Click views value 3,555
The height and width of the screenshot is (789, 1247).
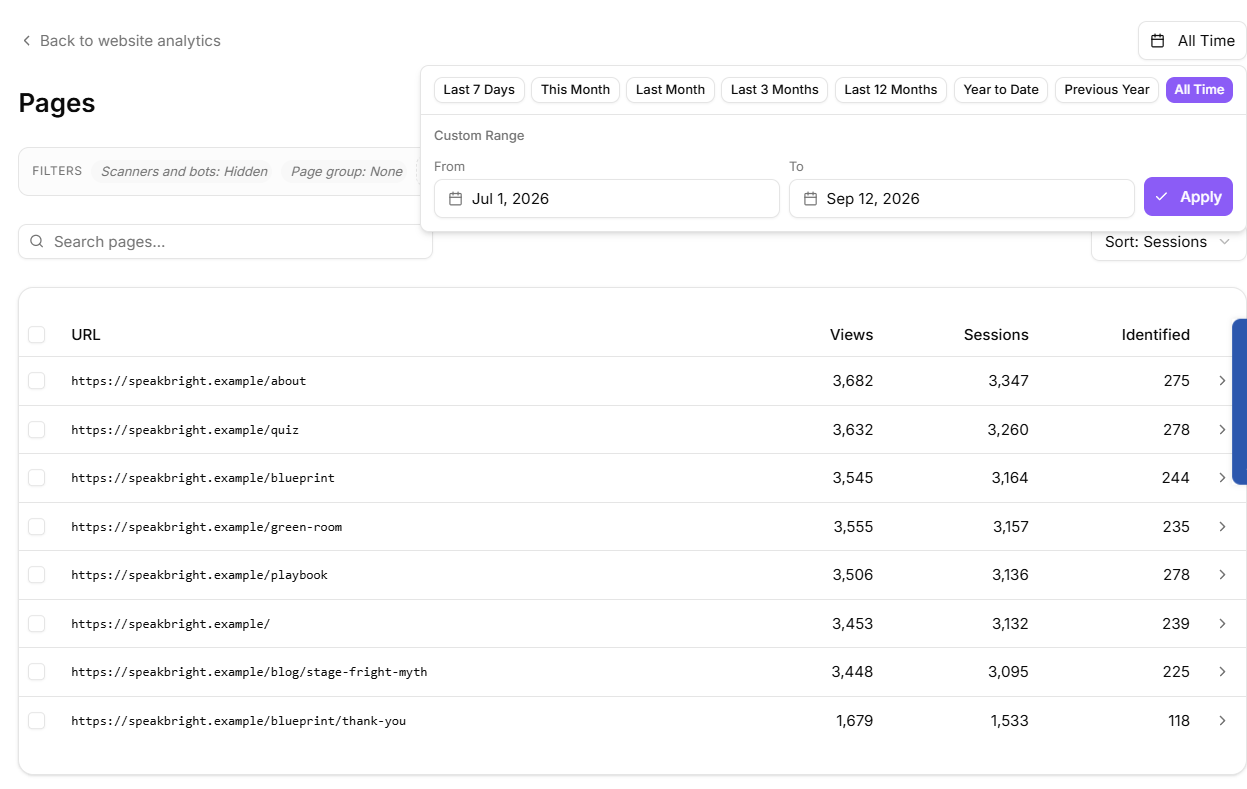(x=853, y=527)
